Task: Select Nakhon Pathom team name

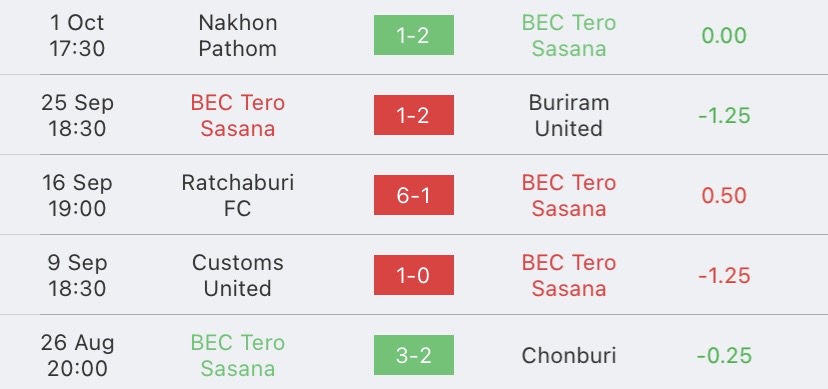Action: point(238,35)
